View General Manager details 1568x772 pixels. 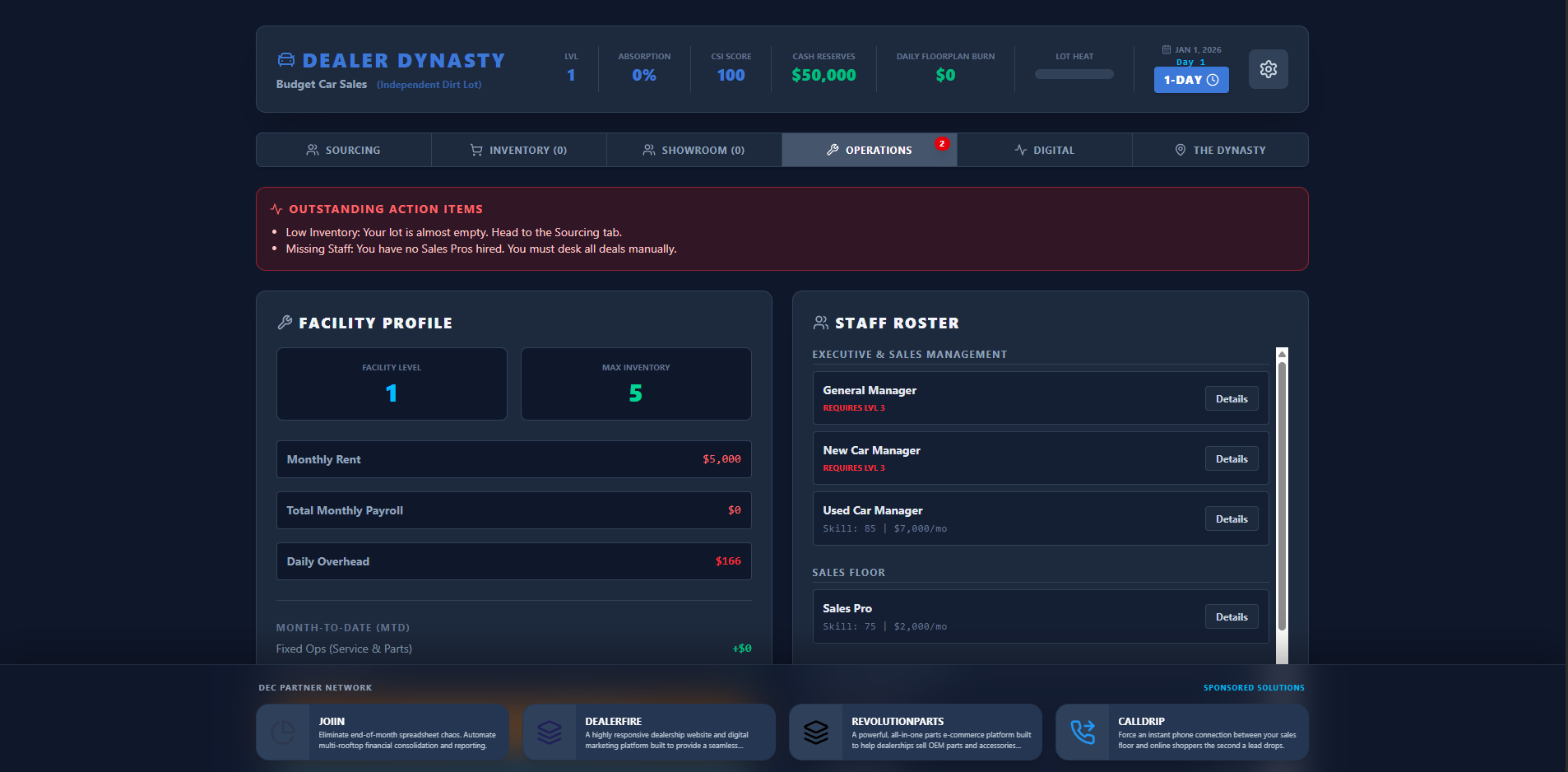tap(1232, 399)
